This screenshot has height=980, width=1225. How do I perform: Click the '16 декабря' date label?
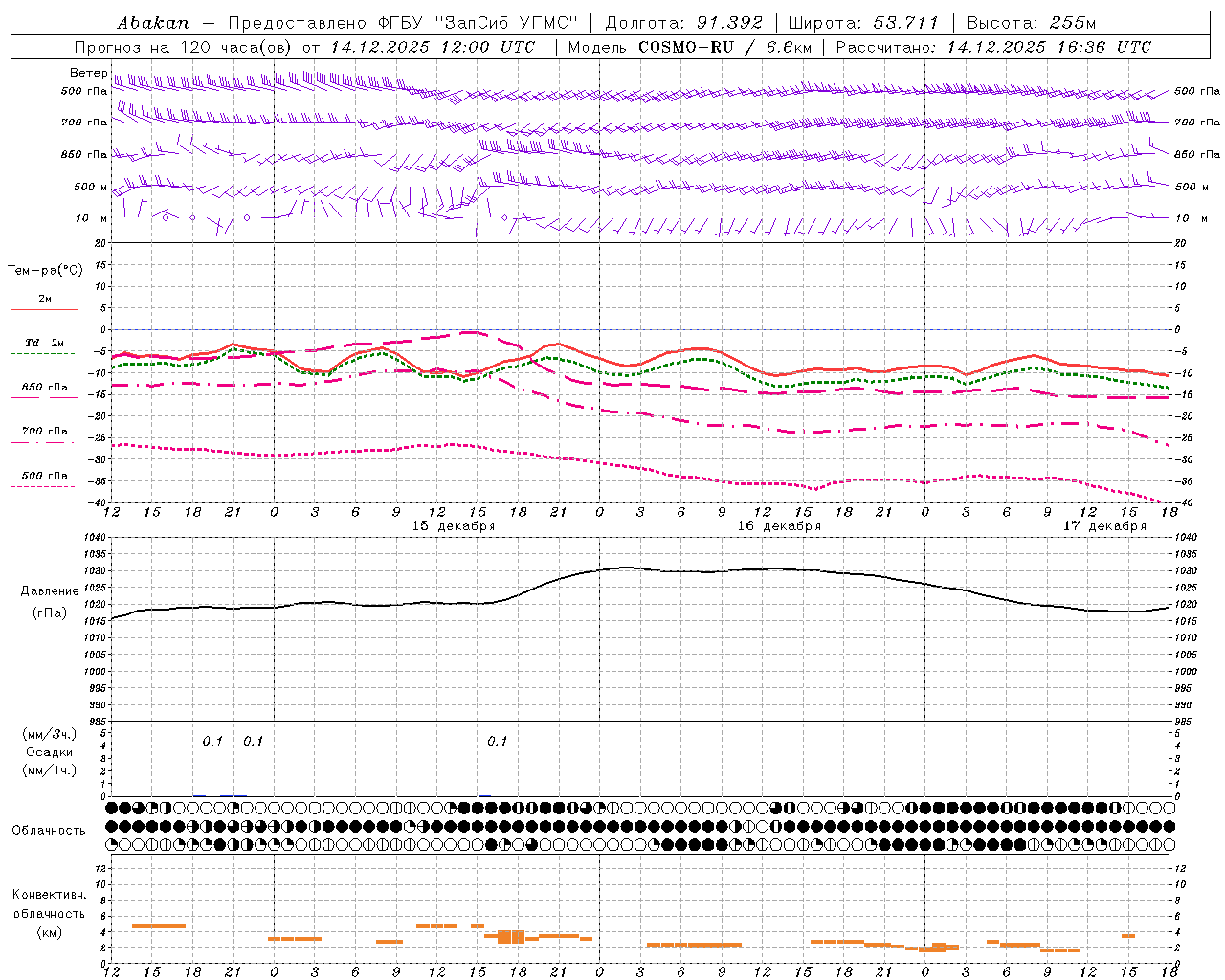(779, 526)
